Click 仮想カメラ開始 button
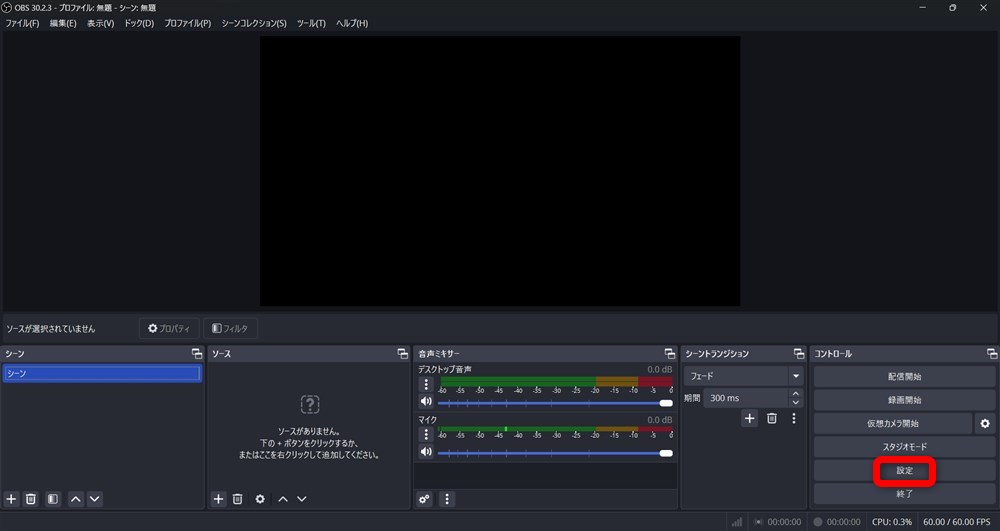The width and height of the screenshot is (1000, 531). pos(893,423)
